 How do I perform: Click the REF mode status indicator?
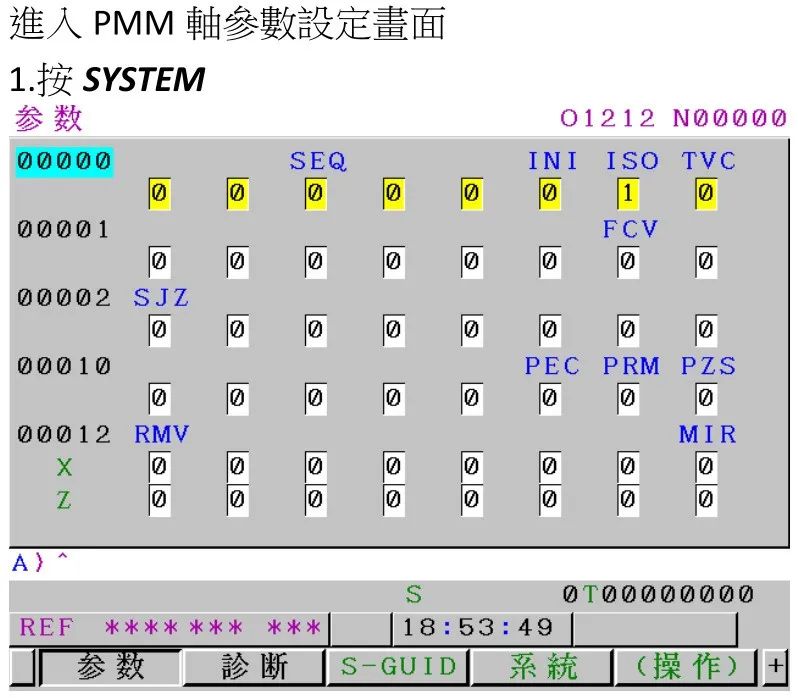[x=46, y=627]
